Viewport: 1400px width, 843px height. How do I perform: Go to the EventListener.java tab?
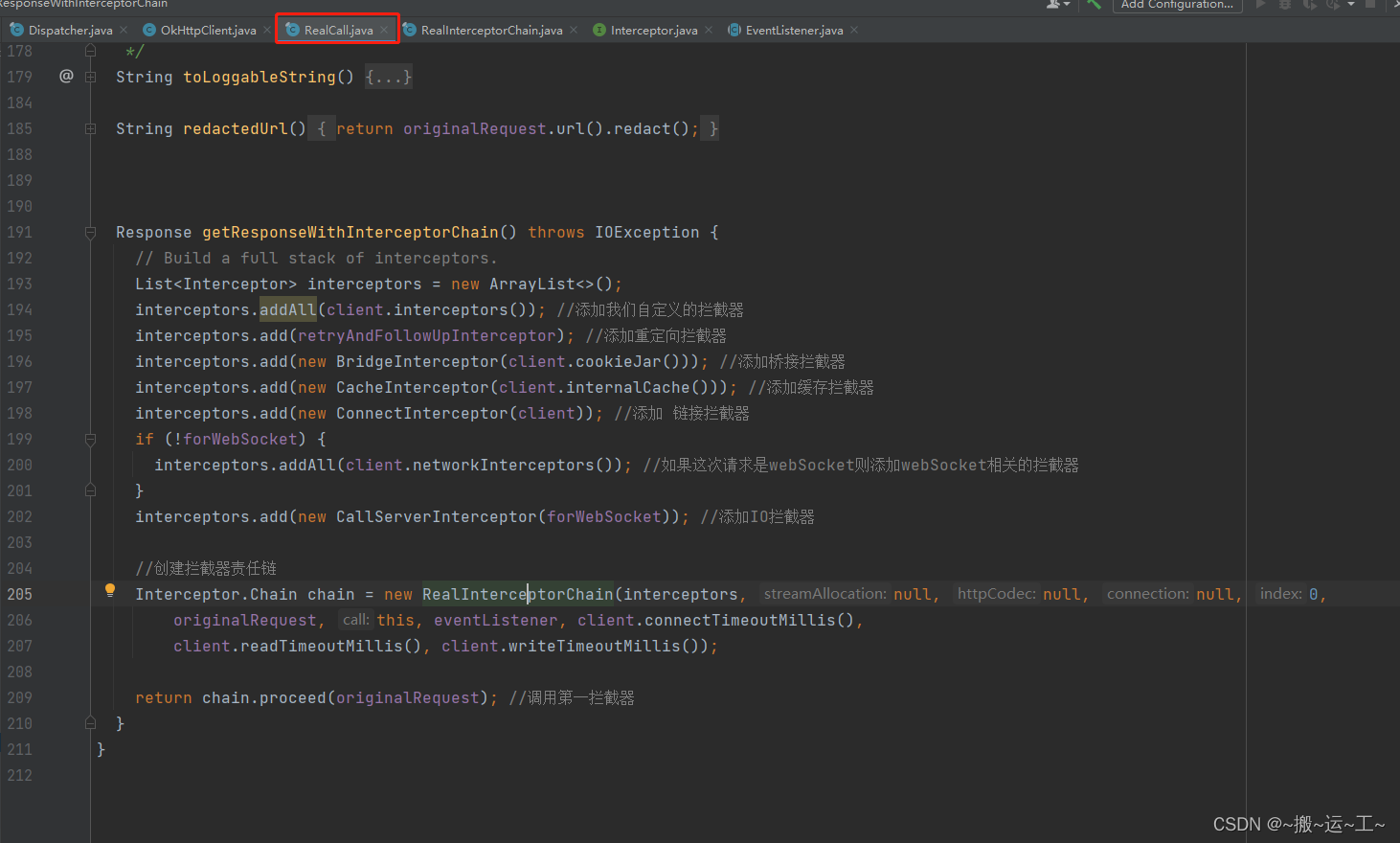click(x=794, y=31)
